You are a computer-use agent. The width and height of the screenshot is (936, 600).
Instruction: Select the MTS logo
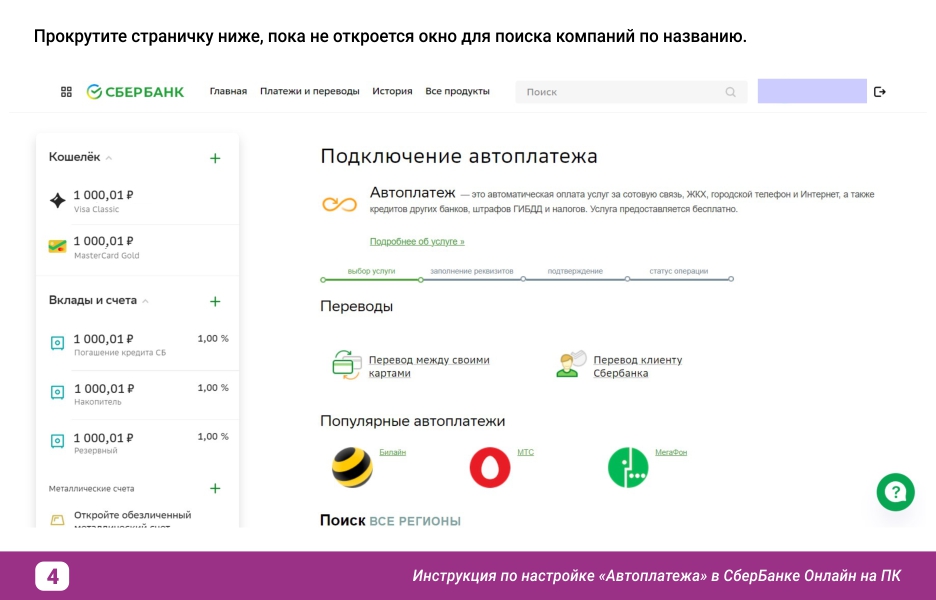(490, 467)
